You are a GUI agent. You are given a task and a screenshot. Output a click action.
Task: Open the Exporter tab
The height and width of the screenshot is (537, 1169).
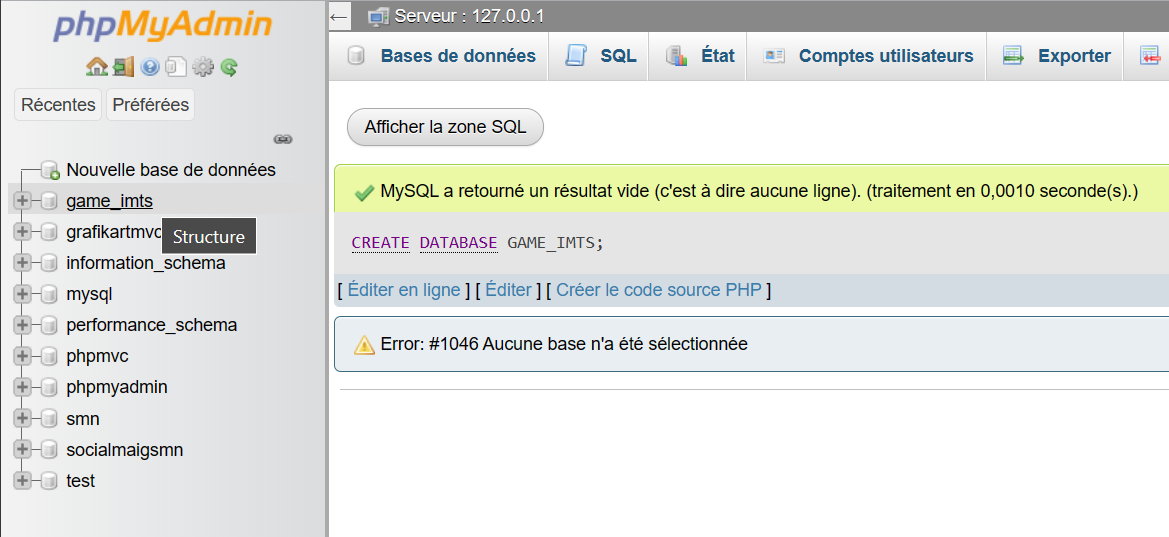click(1057, 56)
